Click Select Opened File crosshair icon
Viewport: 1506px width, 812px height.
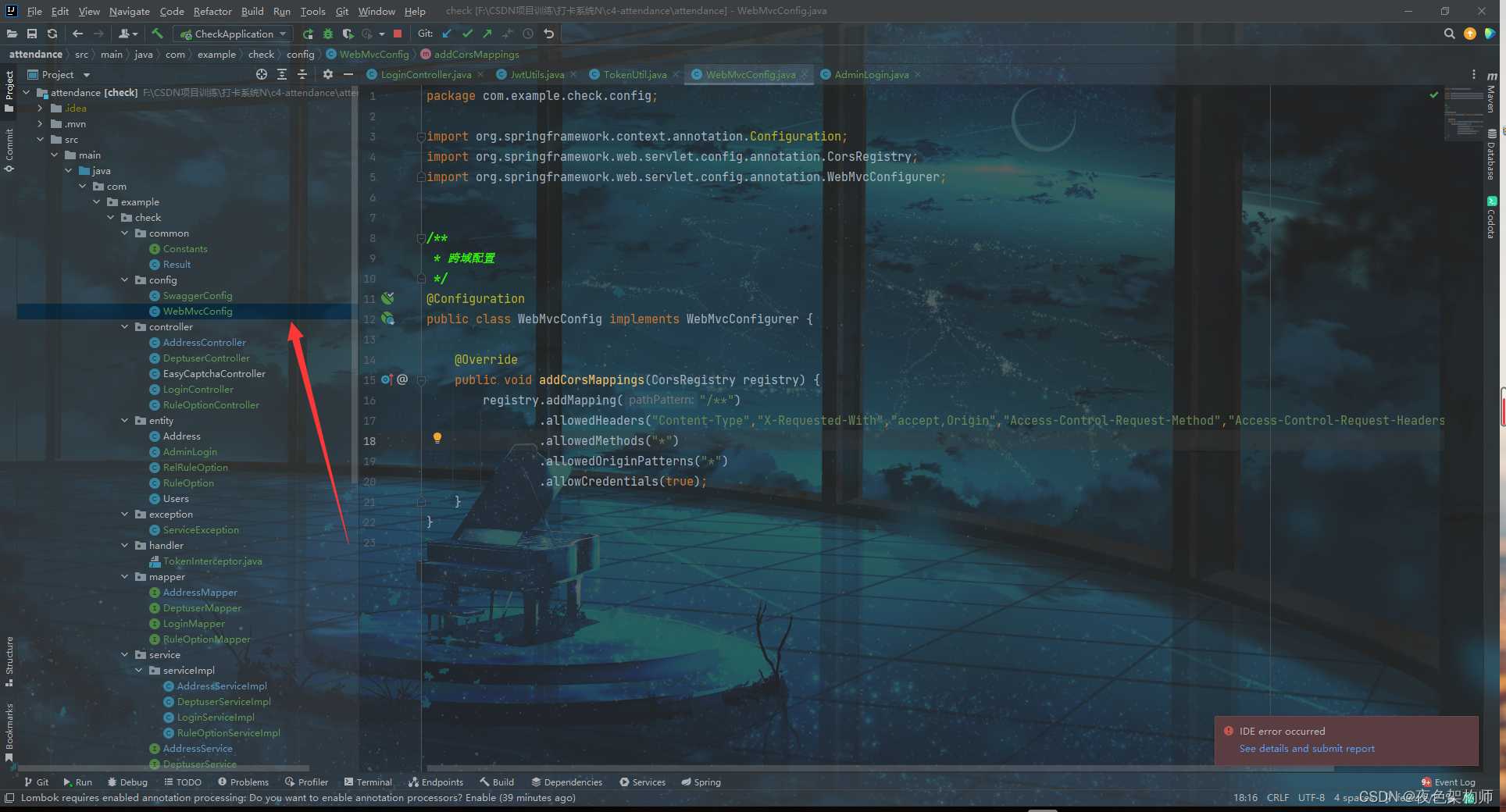[x=262, y=74]
